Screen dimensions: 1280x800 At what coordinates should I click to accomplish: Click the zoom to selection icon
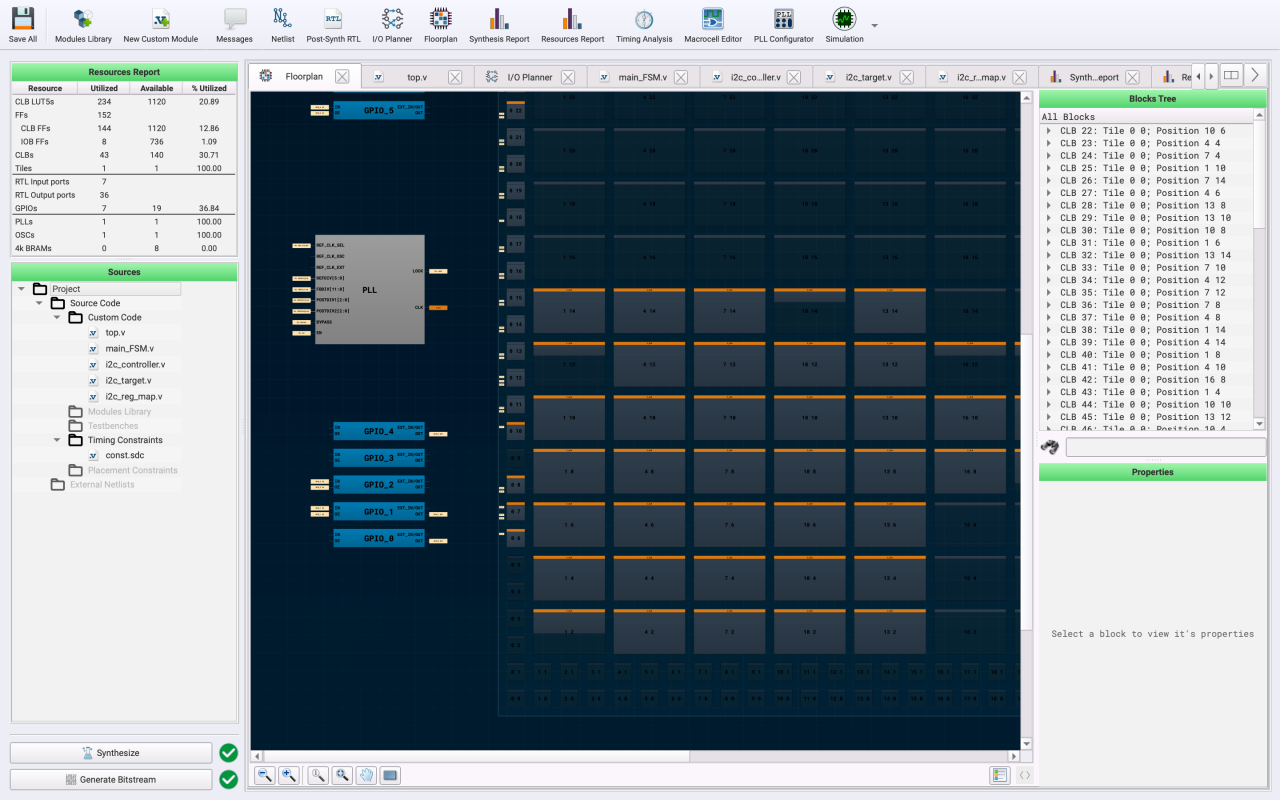[x=342, y=775]
